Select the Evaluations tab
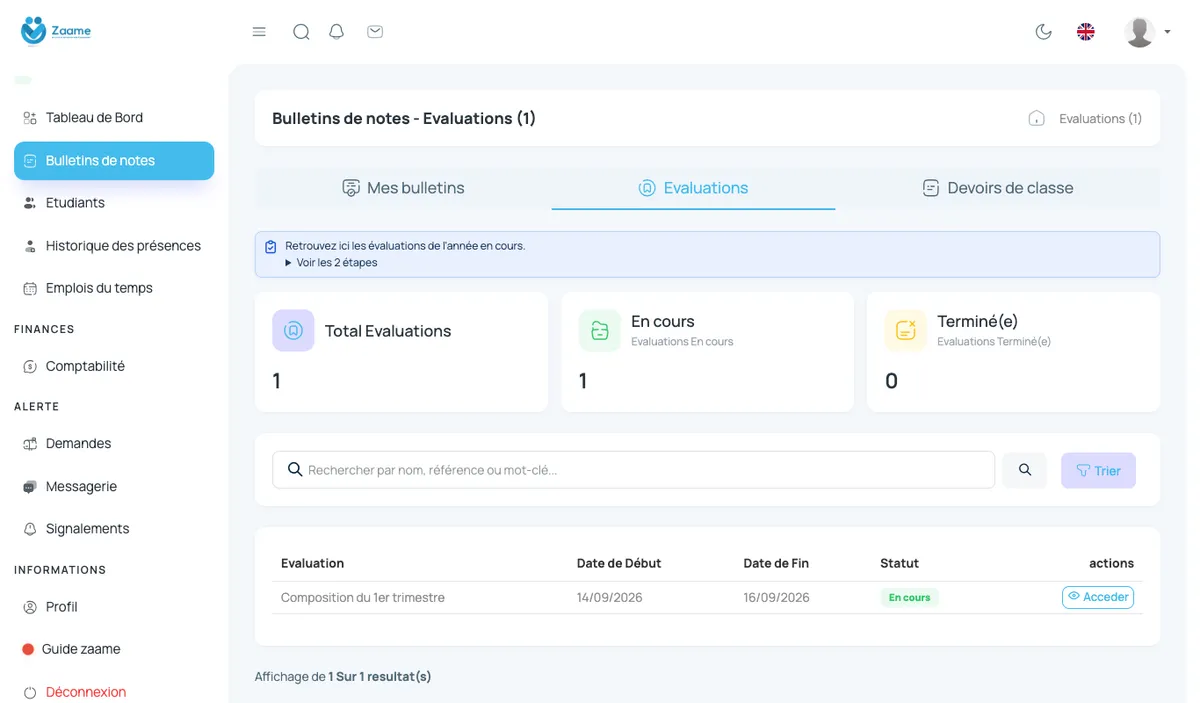Viewport: 1200px width, 703px height. (693, 188)
